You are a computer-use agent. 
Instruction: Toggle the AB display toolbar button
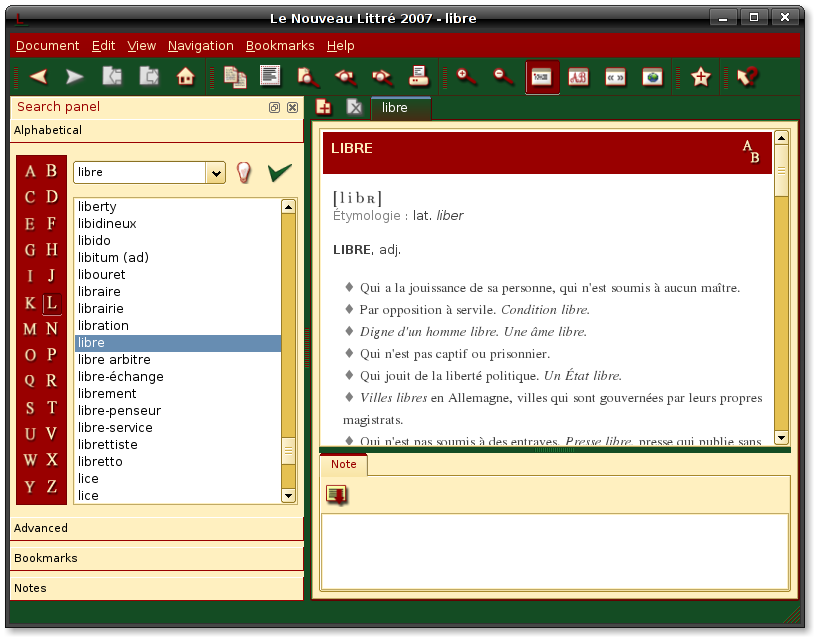tap(578, 77)
